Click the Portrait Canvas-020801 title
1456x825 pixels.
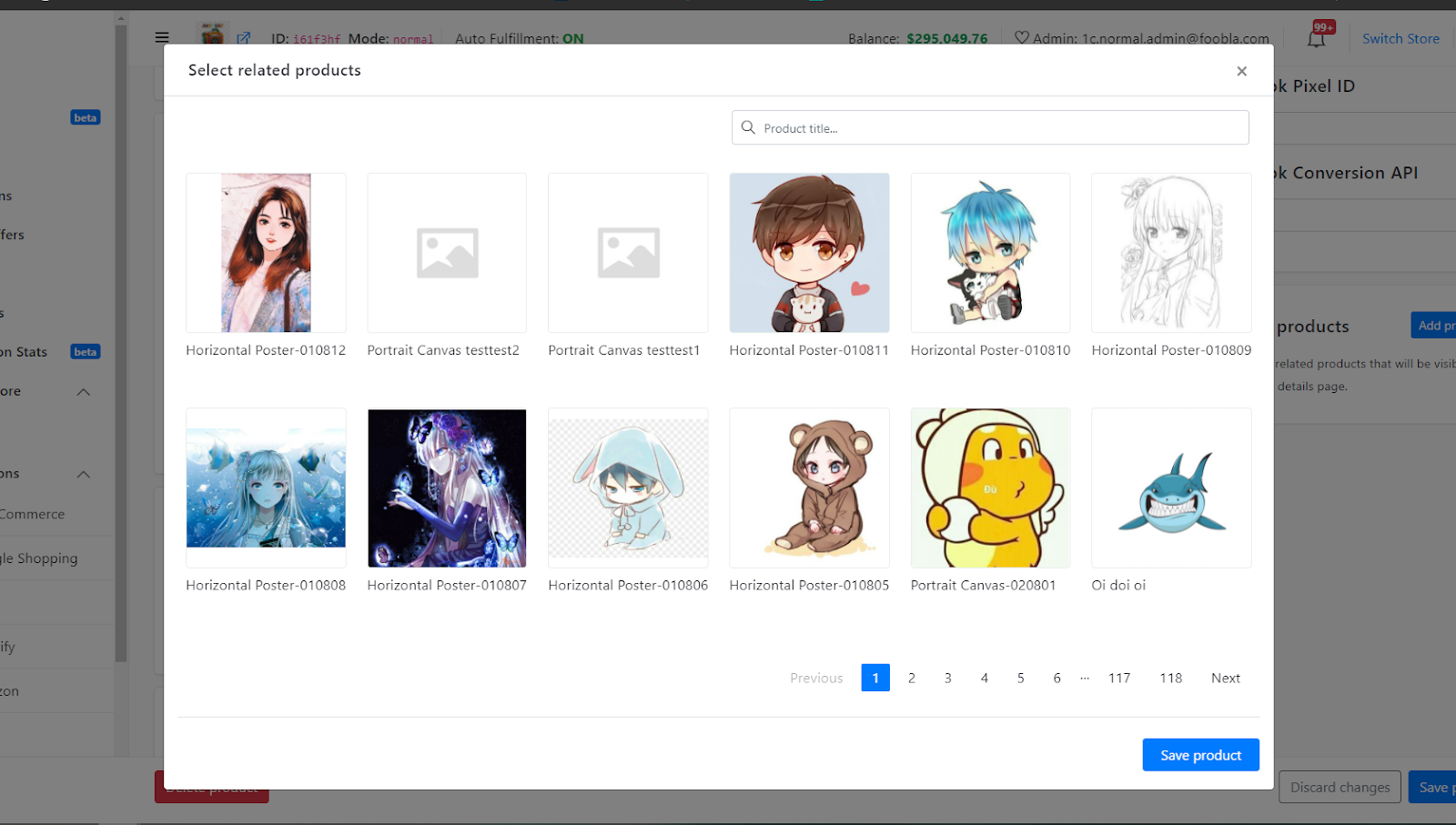983,586
